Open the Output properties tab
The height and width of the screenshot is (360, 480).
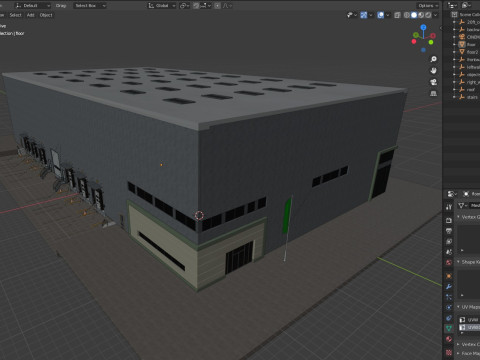pos(449,231)
